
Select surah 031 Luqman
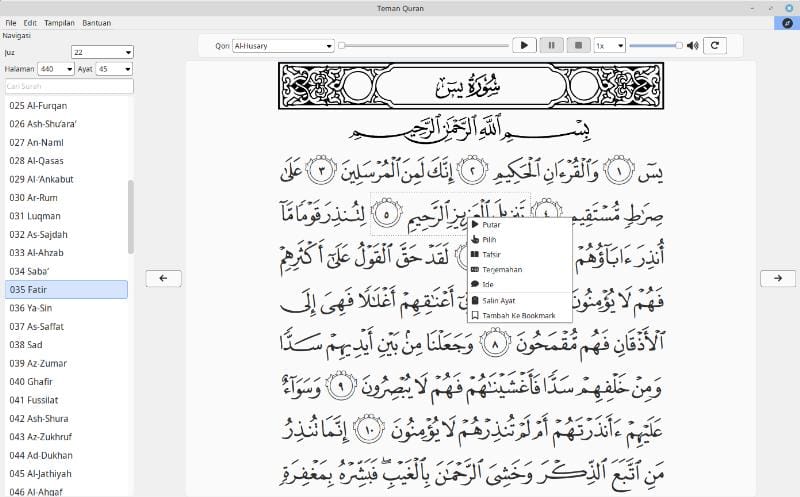[x=66, y=216]
